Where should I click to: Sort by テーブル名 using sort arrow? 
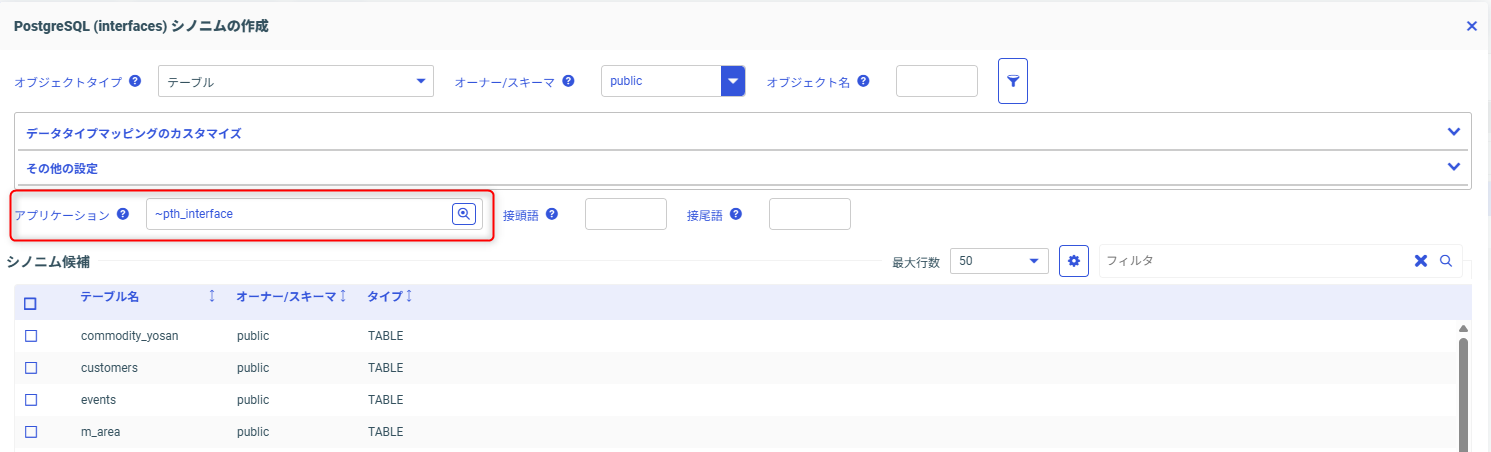(212, 296)
